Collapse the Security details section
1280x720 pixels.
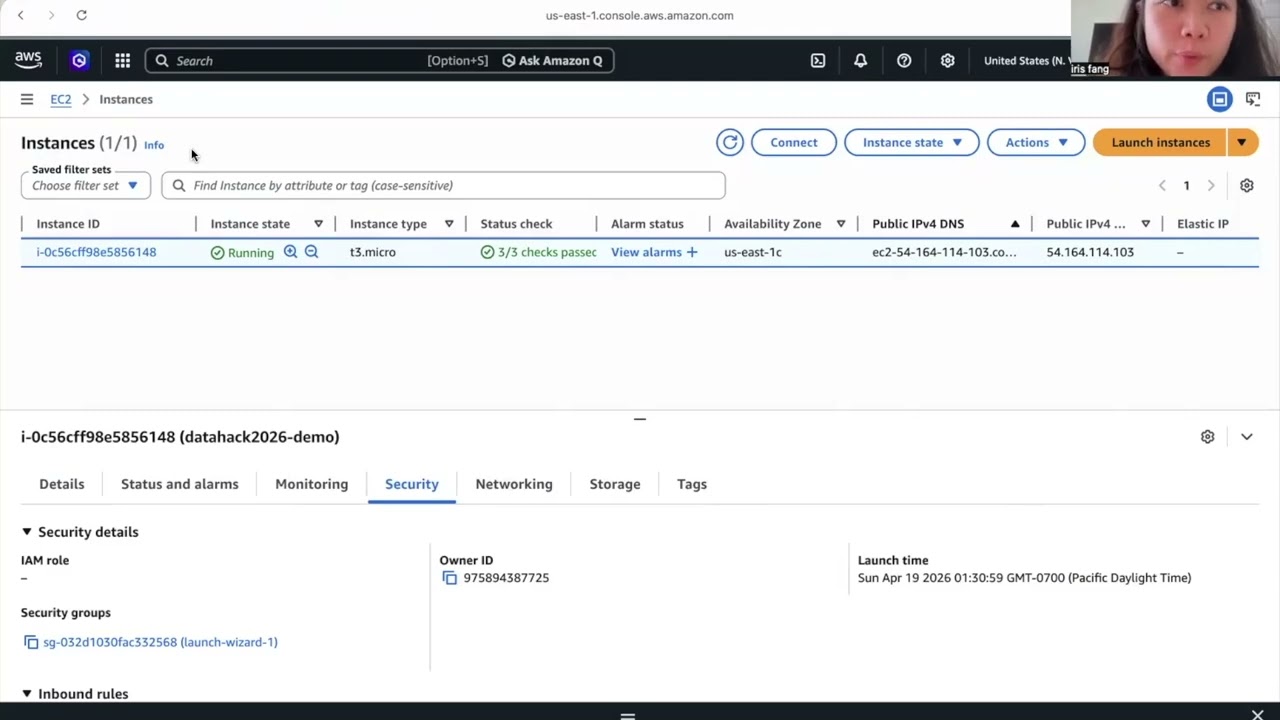click(27, 532)
